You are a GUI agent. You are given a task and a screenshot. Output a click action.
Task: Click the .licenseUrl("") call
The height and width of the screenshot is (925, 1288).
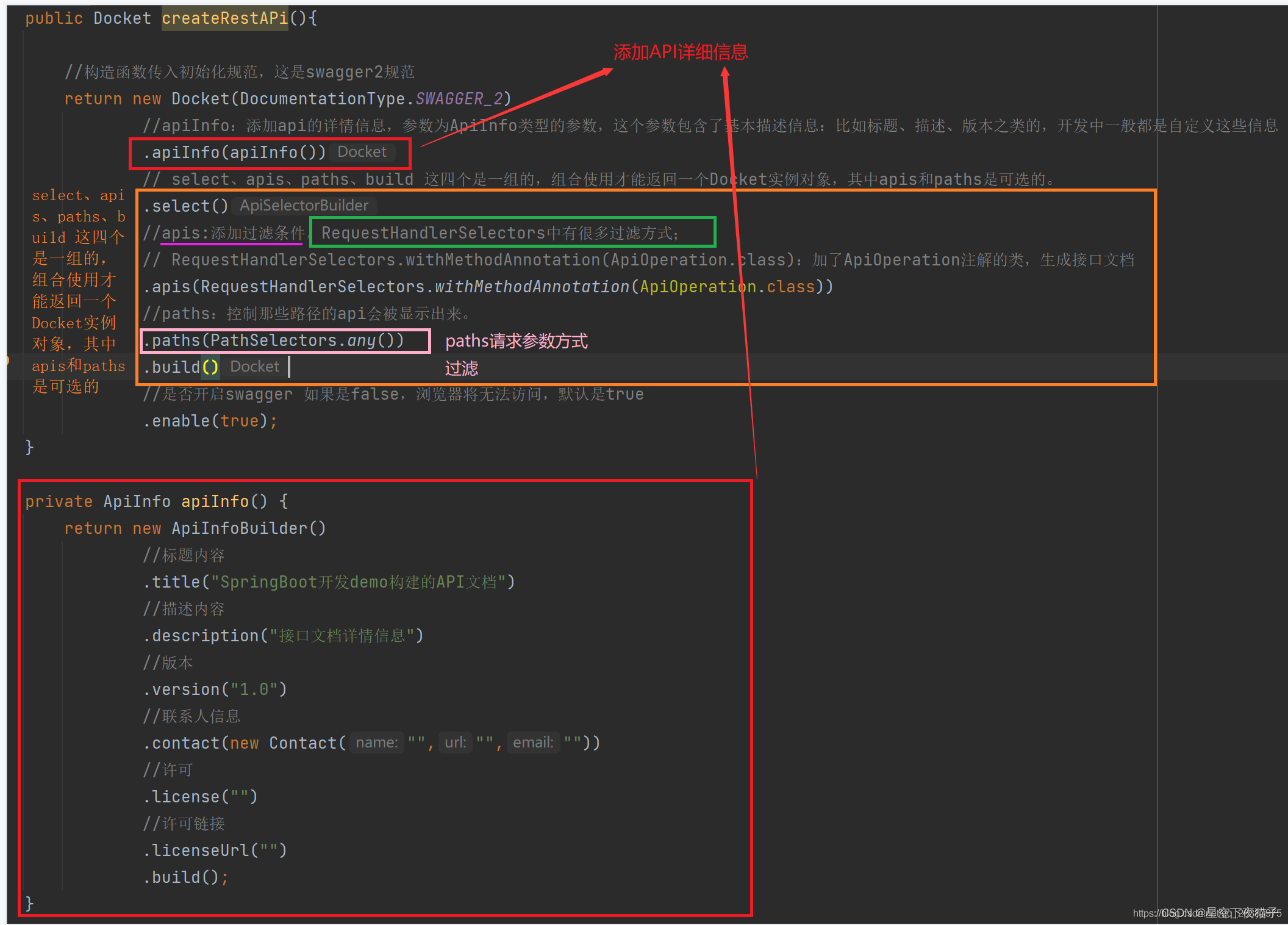[215, 851]
